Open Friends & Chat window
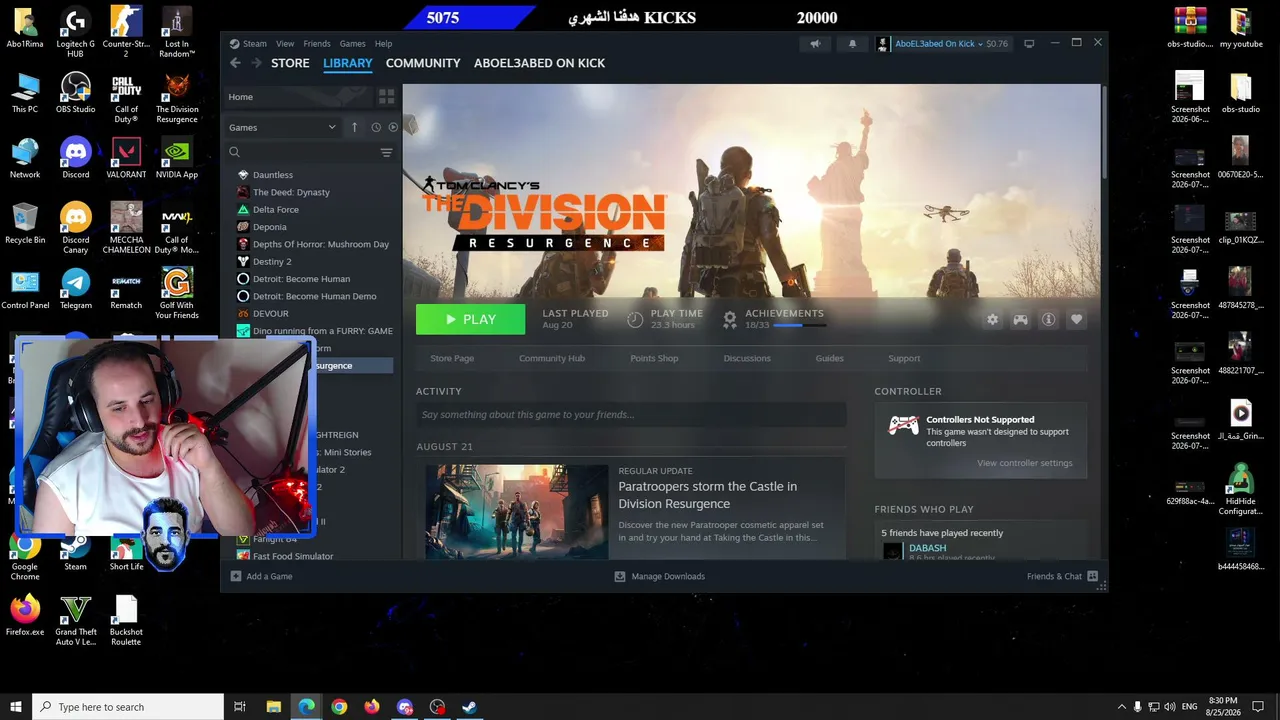The image size is (1280, 720). [x=1062, y=576]
